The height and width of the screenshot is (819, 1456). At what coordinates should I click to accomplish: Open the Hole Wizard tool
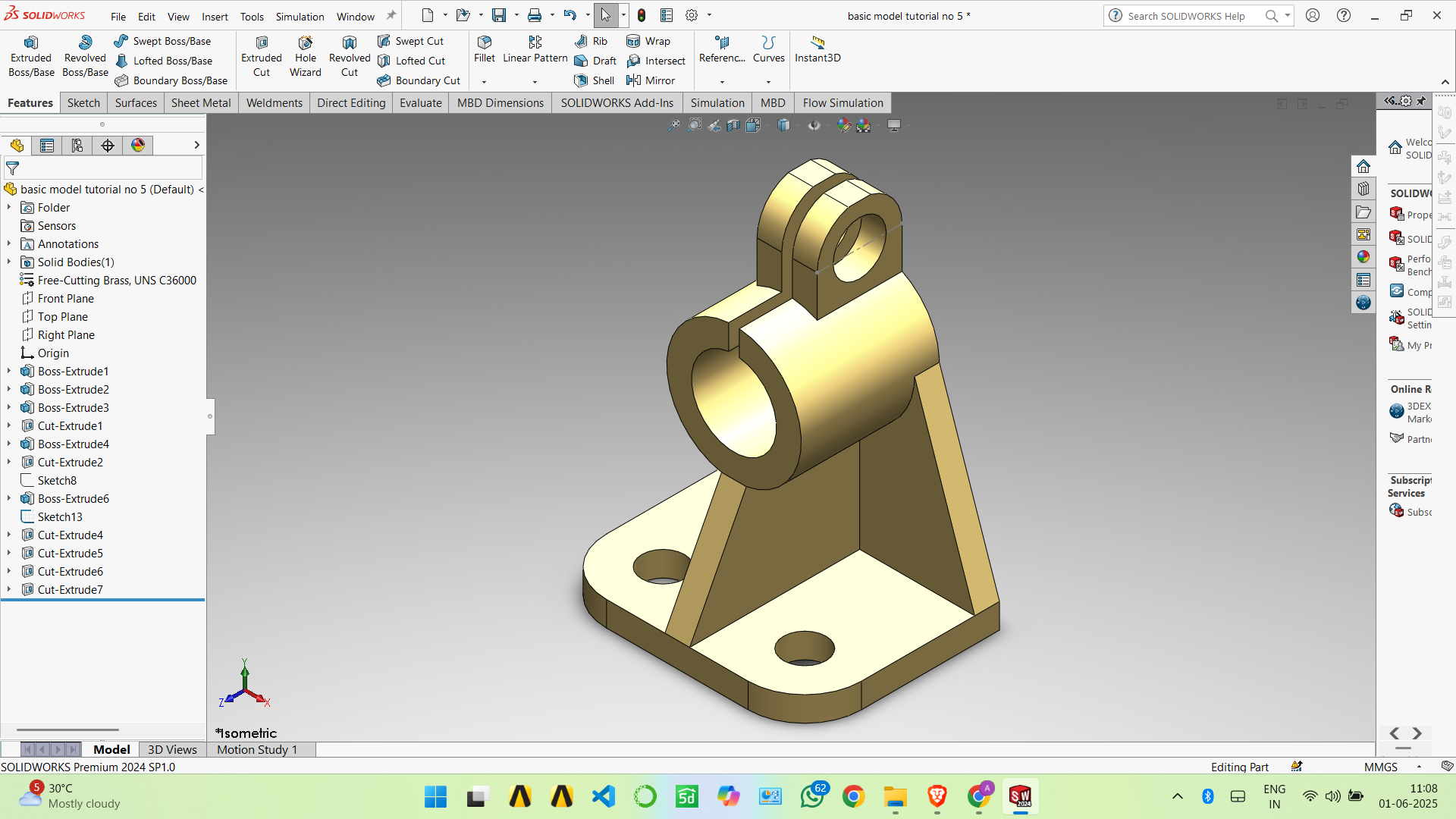(x=306, y=57)
